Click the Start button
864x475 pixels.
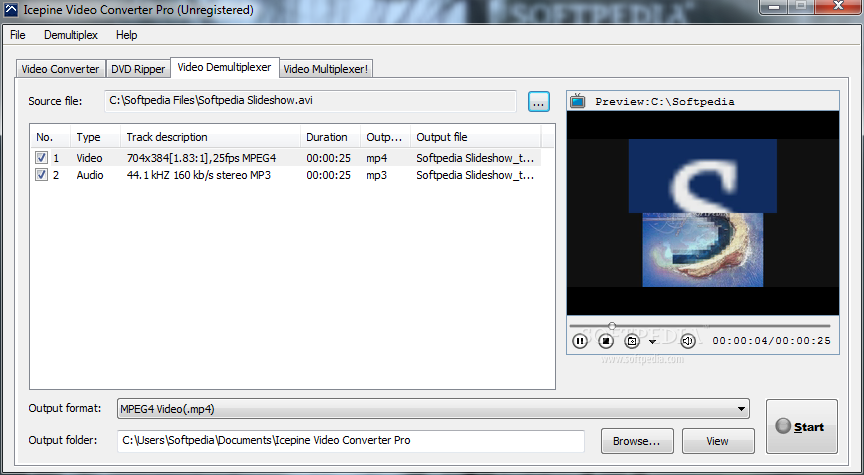click(801, 427)
